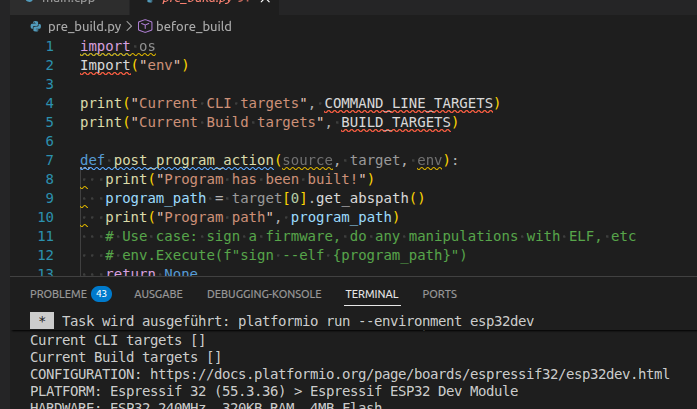Click the Python file icon in breadcrumb
697x409 pixels.
pyautogui.click(x=35, y=27)
